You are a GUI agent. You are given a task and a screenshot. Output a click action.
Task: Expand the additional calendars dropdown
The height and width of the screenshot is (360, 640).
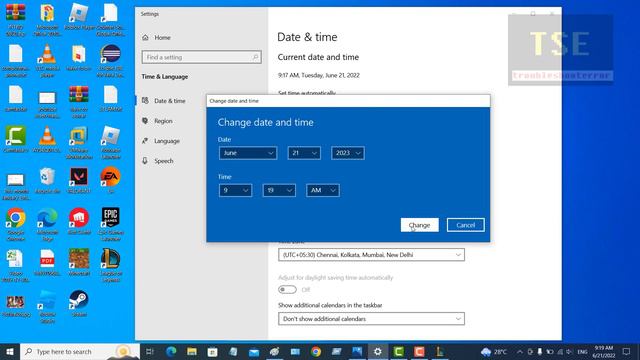tap(371, 319)
